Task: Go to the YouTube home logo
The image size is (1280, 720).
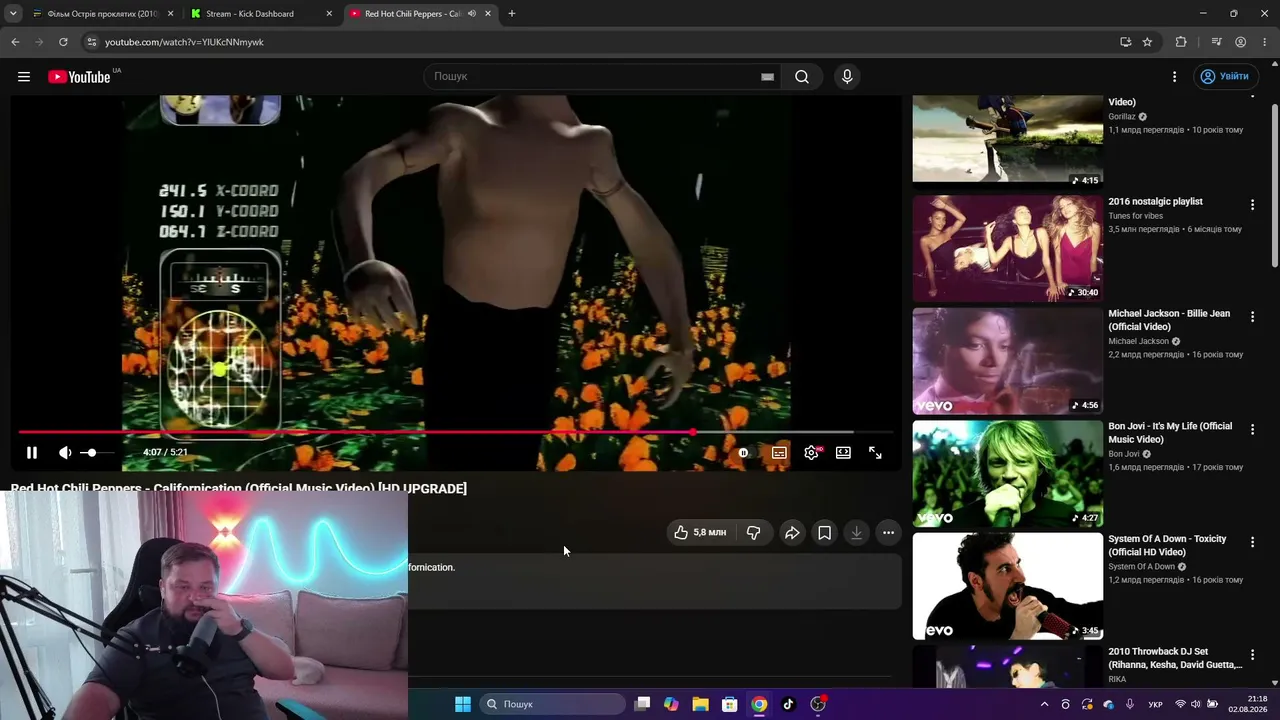Action: tap(80, 77)
